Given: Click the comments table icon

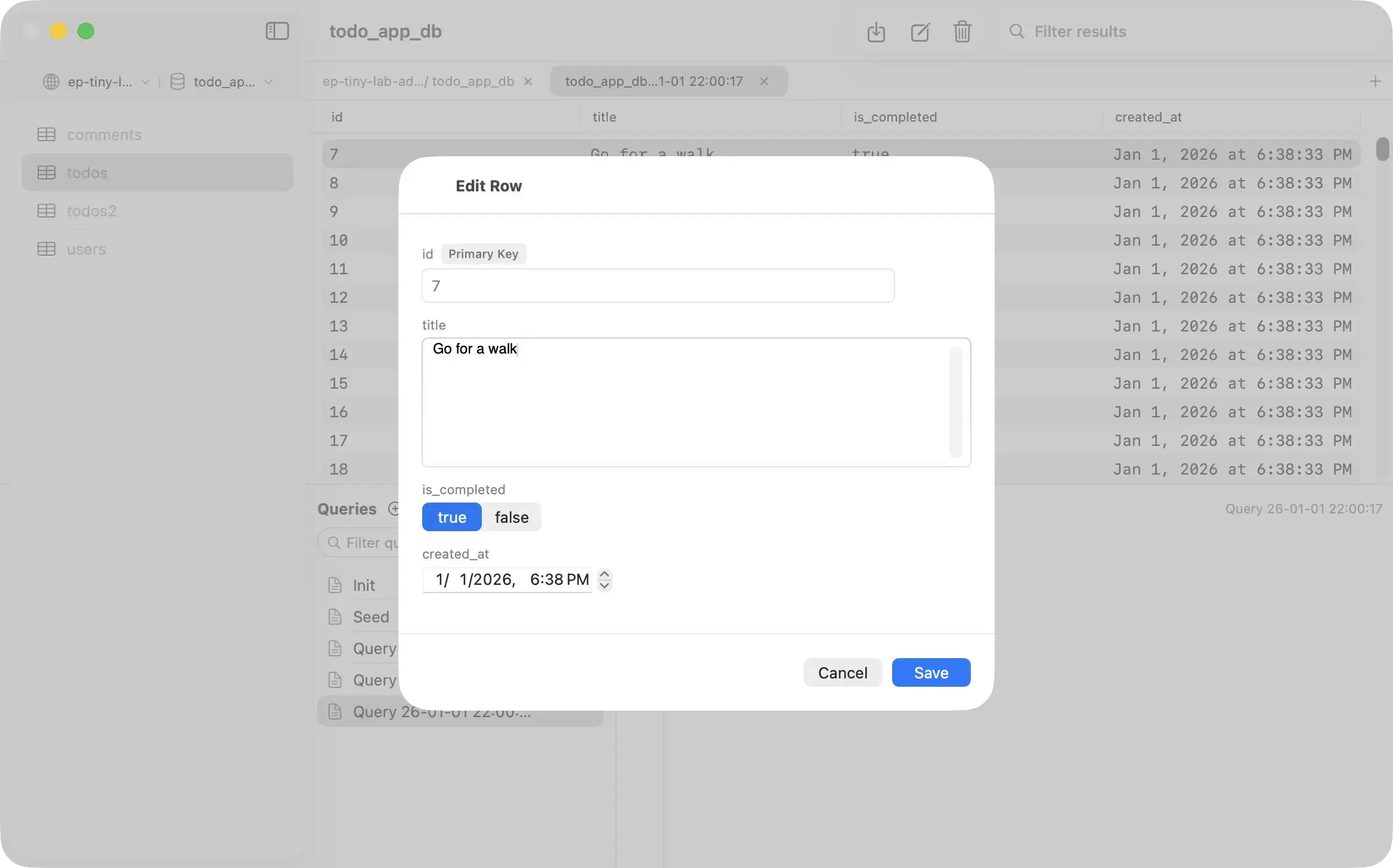Looking at the screenshot, I should point(47,135).
